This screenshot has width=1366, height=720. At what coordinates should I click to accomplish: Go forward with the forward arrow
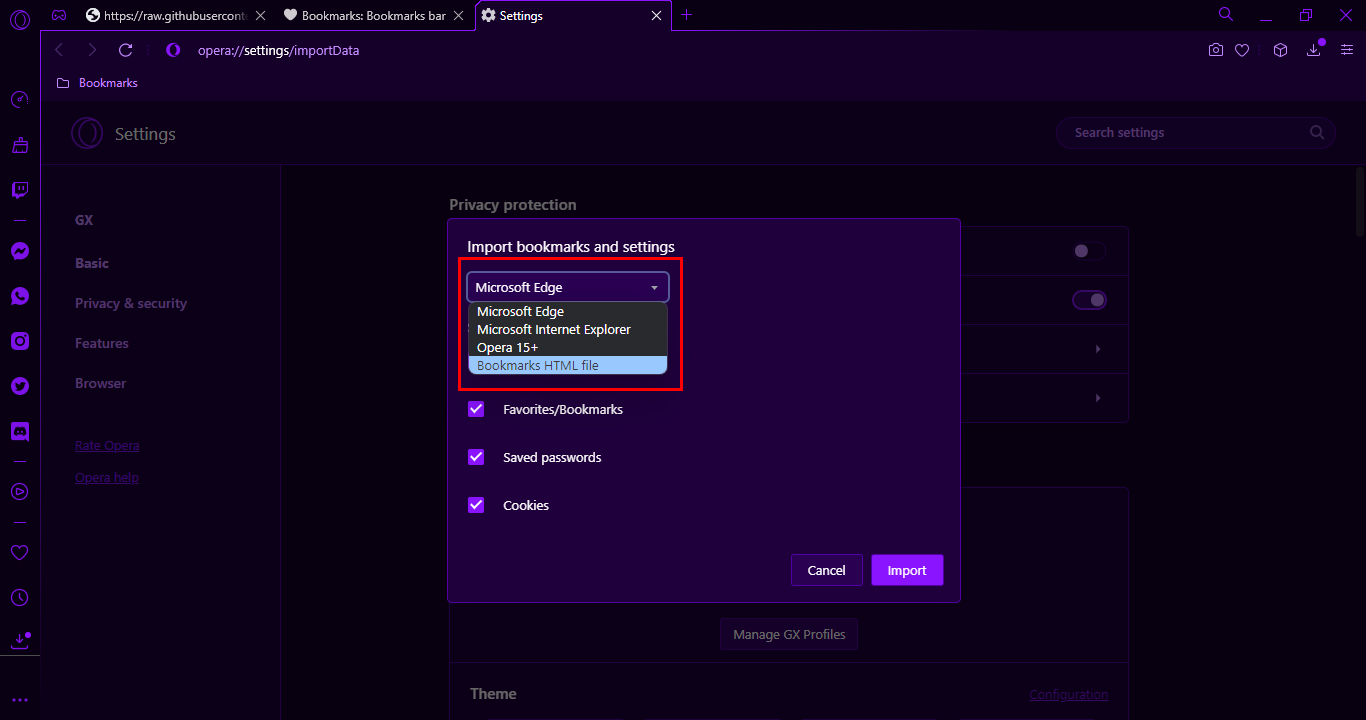(x=92, y=50)
